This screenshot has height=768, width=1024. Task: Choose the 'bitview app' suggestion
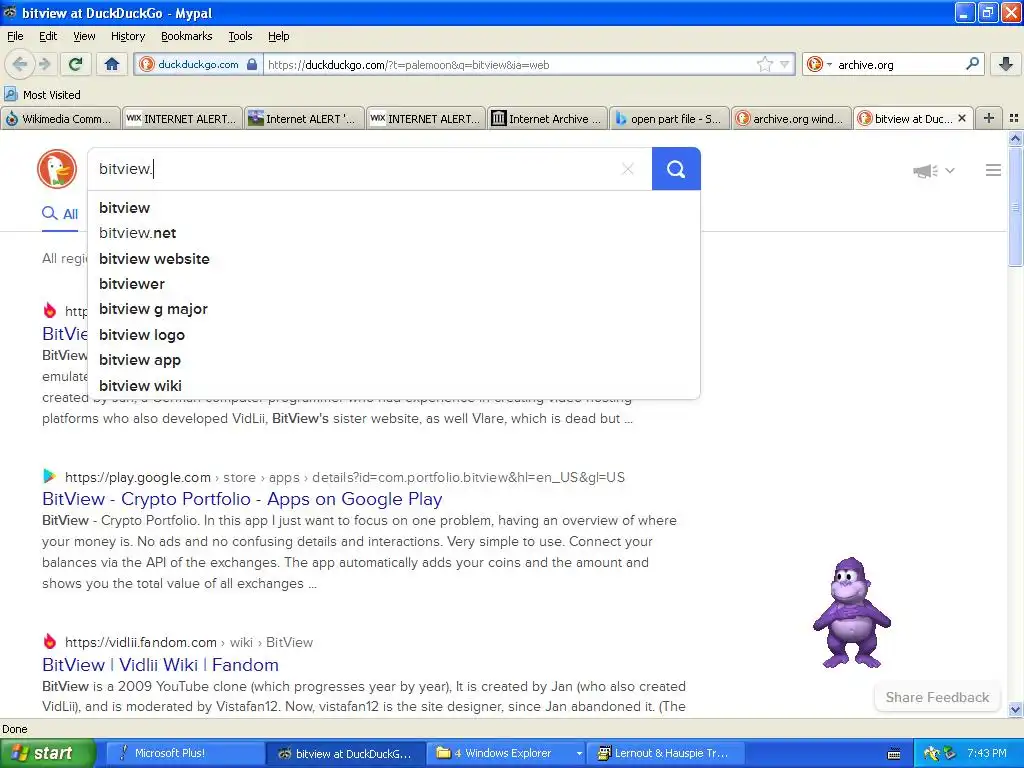pyautogui.click(x=394, y=360)
